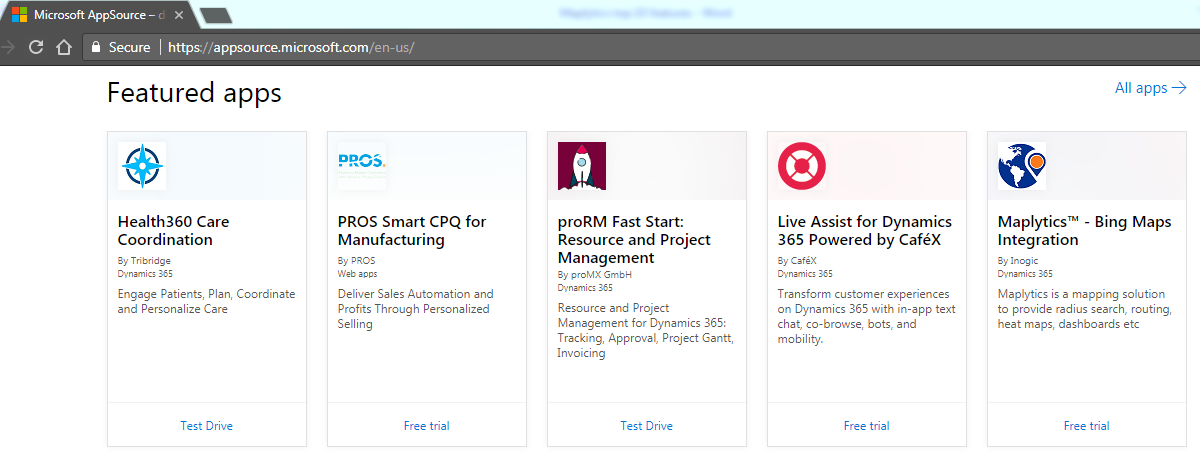
Task: Click Transform customer experiences description text
Action: click(x=867, y=316)
